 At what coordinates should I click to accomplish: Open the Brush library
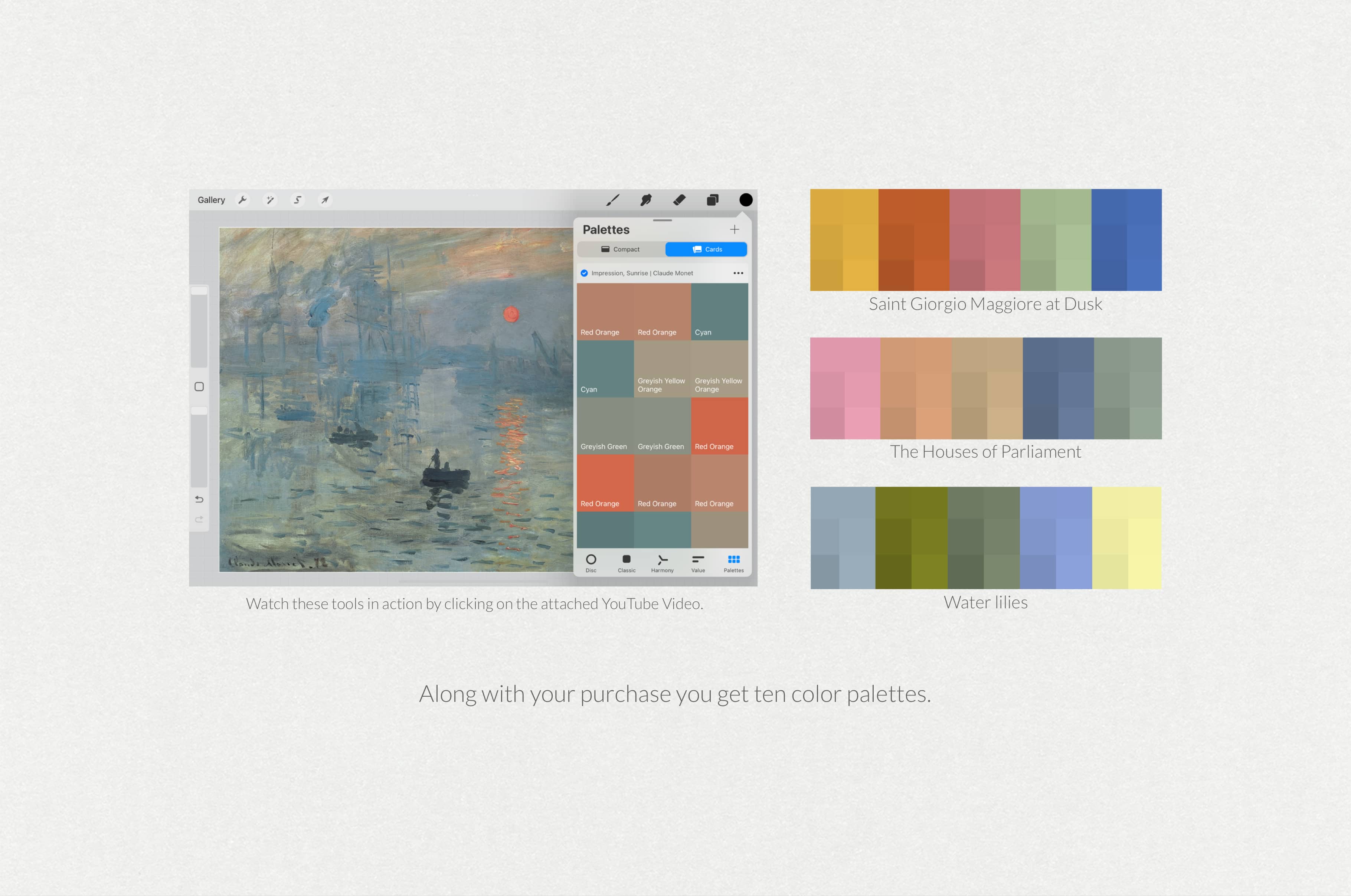[x=613, y=200]
